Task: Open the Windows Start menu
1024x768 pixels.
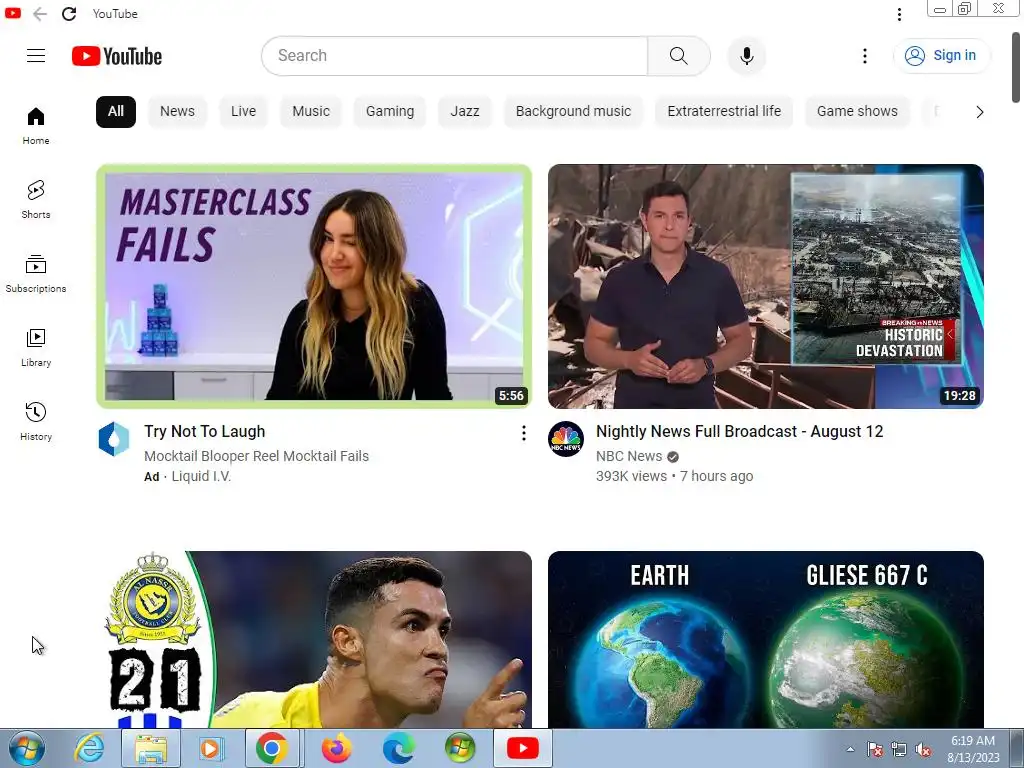Action: (x=26, y=748)
